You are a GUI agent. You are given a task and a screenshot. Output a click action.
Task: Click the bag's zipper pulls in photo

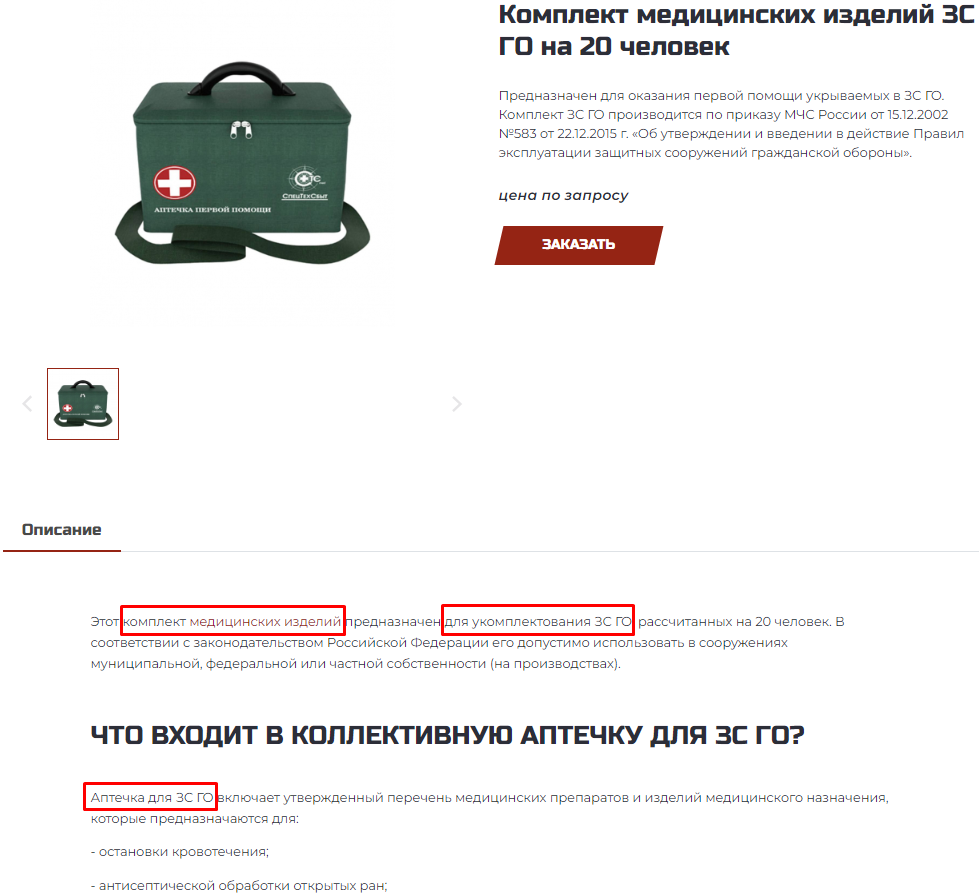click(241, 129)
